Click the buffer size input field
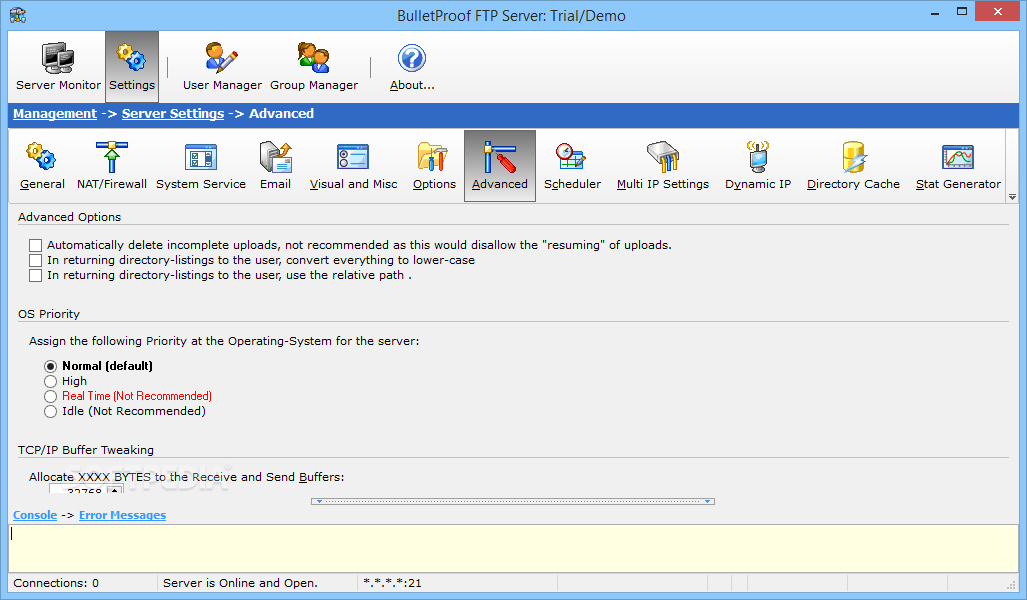Screen dimensions: 1027x600 [78, 490]
